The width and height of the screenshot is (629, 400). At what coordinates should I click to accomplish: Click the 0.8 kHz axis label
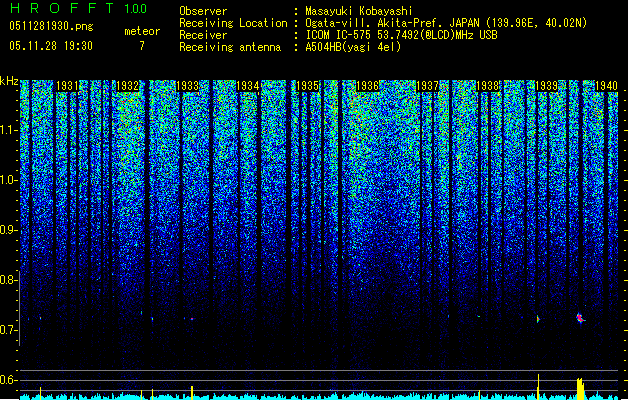pos(9,280)
